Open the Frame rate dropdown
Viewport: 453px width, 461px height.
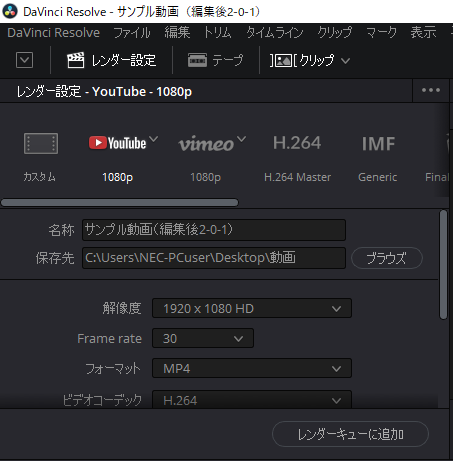pyautogui.click(x=203, y=338)
